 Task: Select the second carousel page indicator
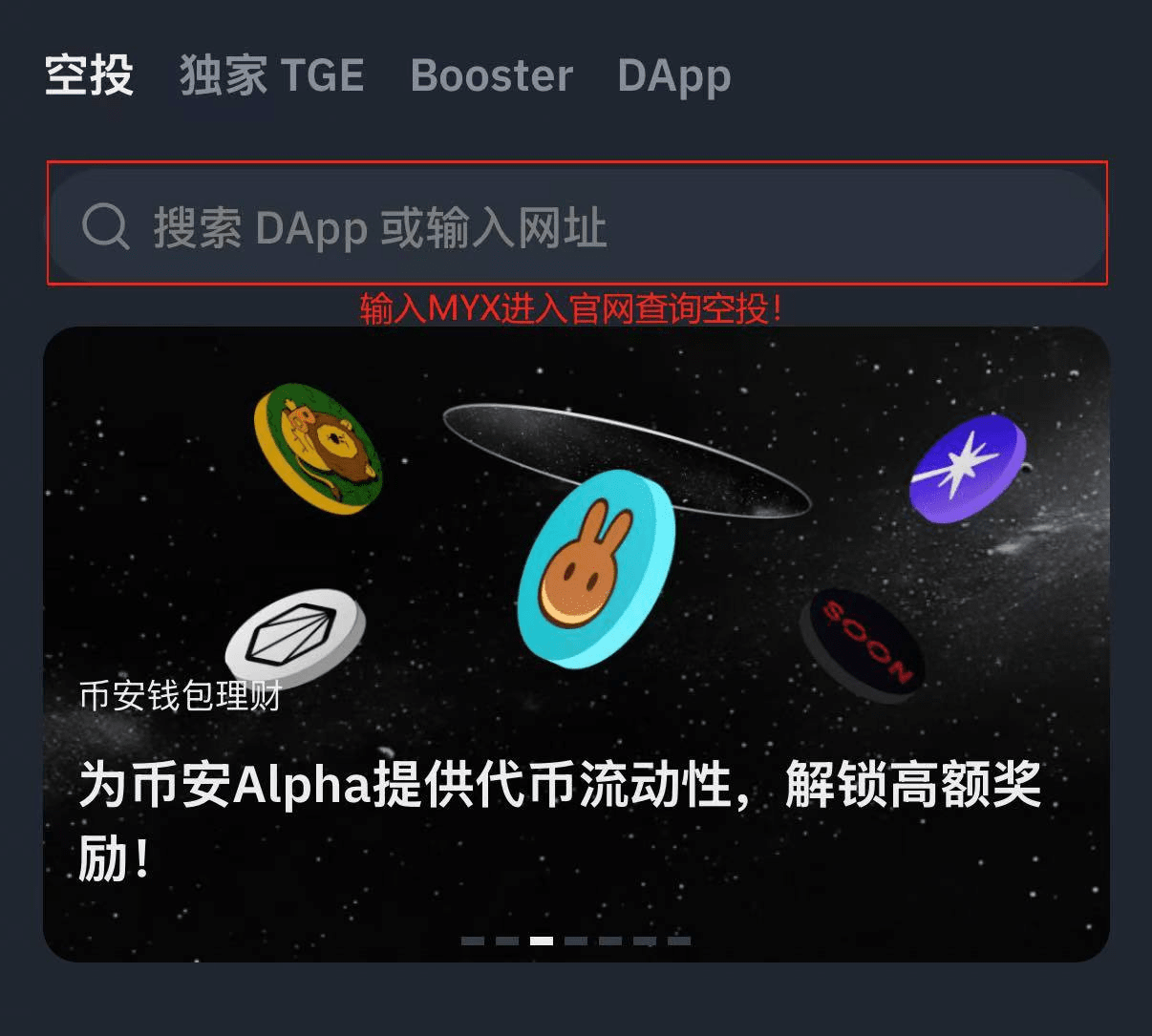(507, 941)
